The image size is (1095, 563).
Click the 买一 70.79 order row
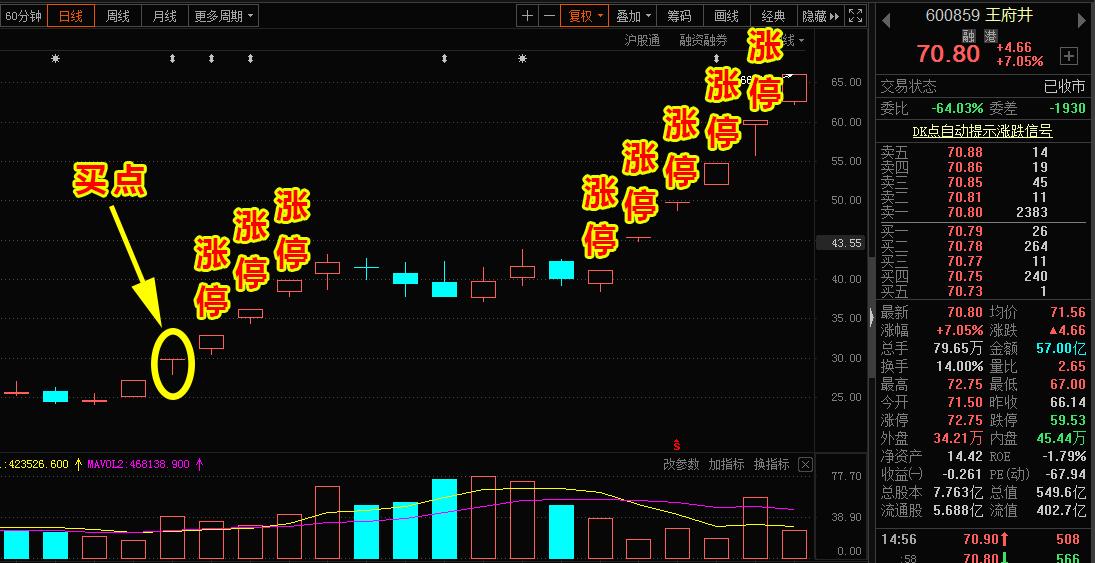982,231
